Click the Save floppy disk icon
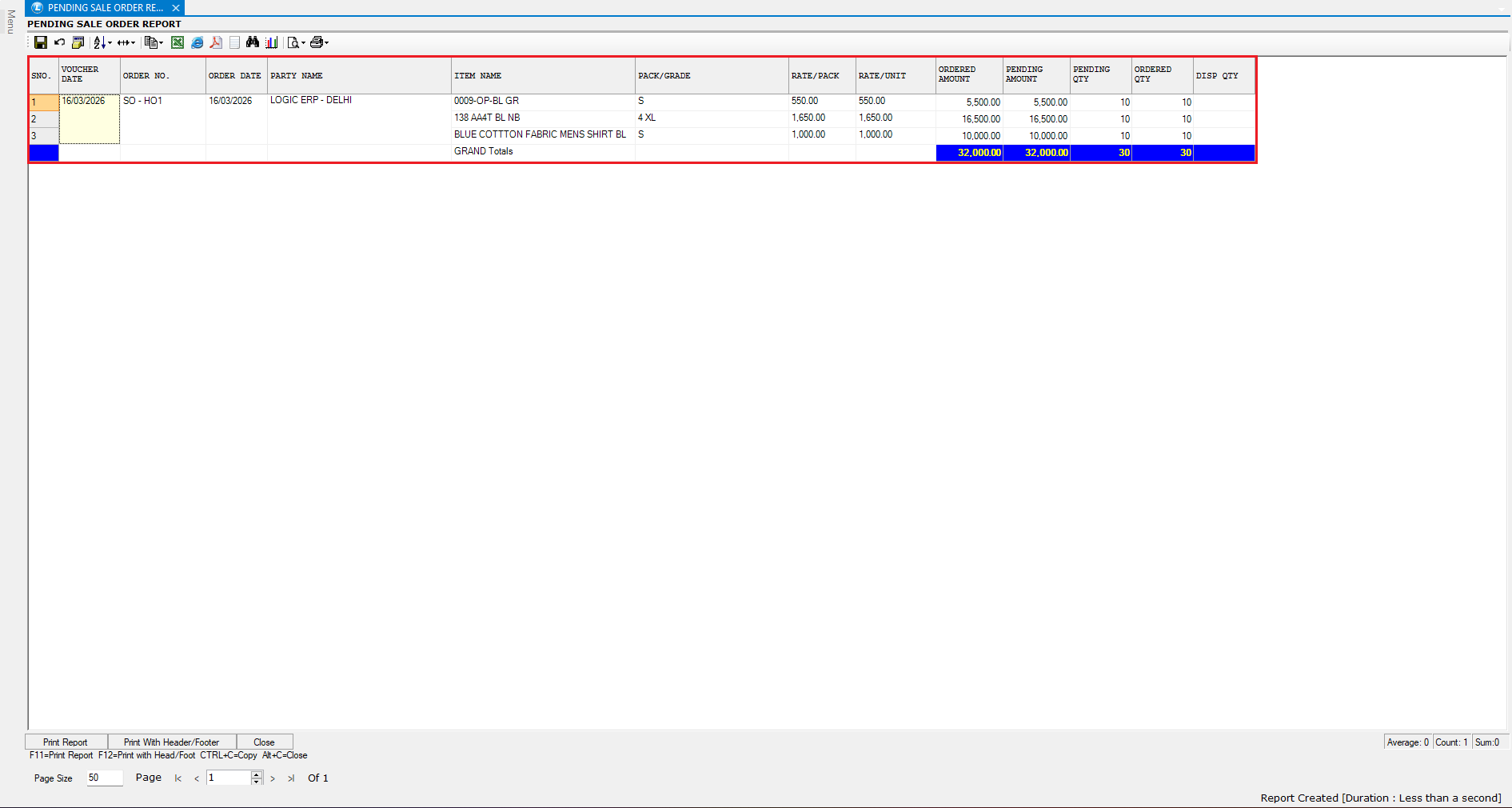This screenshot has width=1512, height=808. pos(41,42)
